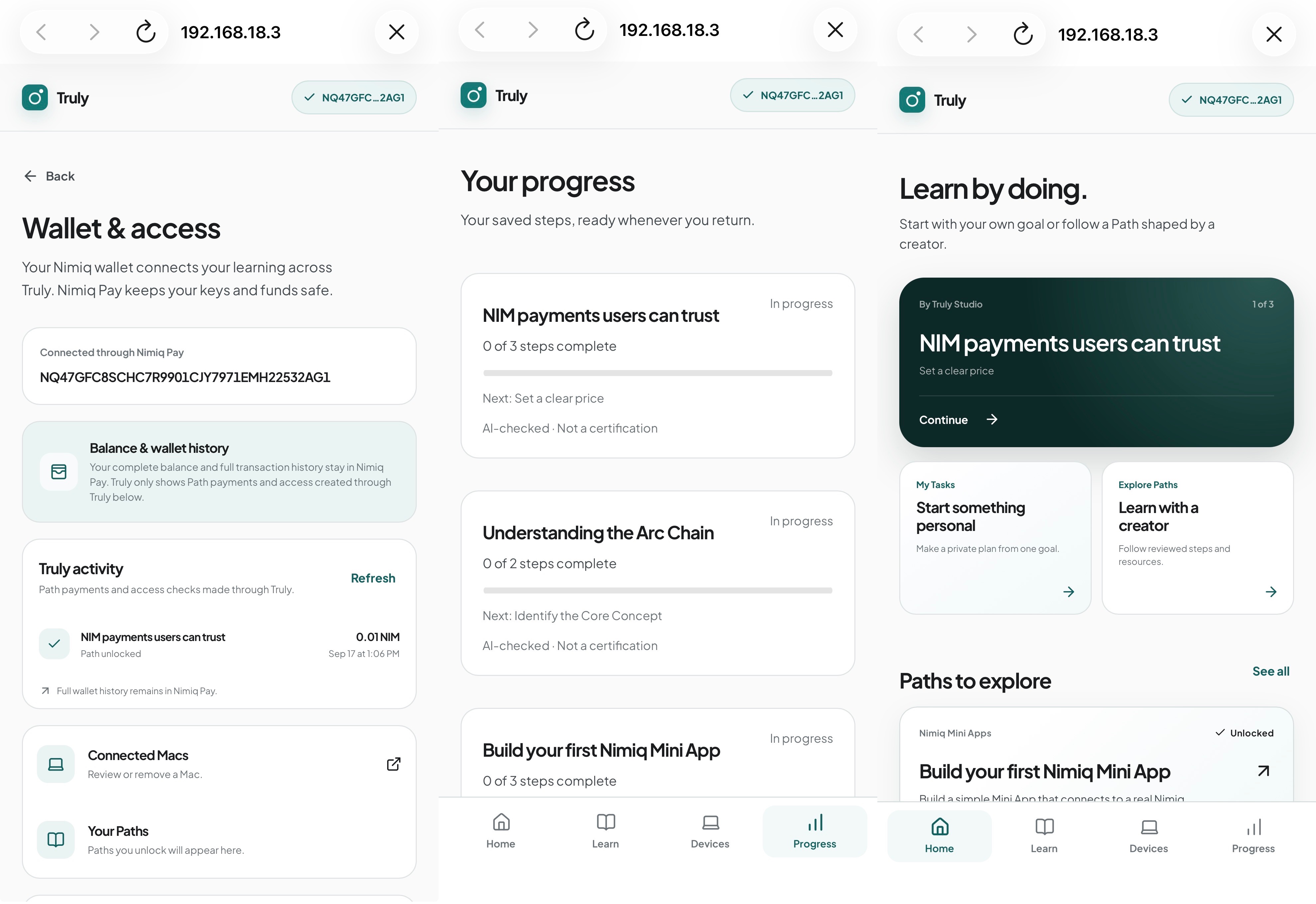Tap the book icon next to Your Paths
This screenshot has height=904, width=1316.
pos(55,840)
